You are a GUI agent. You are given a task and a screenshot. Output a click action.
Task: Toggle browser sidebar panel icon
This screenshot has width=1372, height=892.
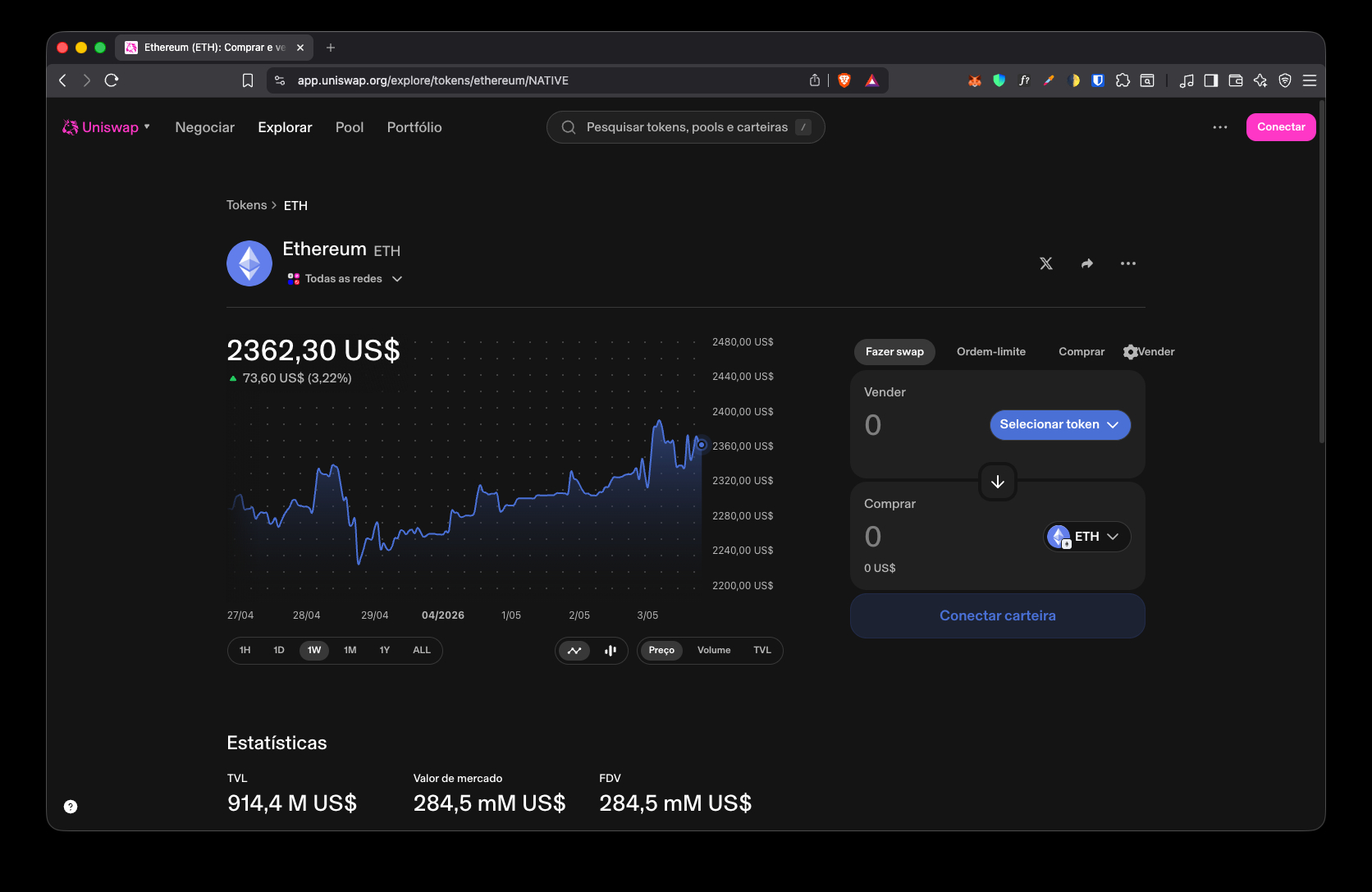pyautogui.click(x=1211, y=80)
